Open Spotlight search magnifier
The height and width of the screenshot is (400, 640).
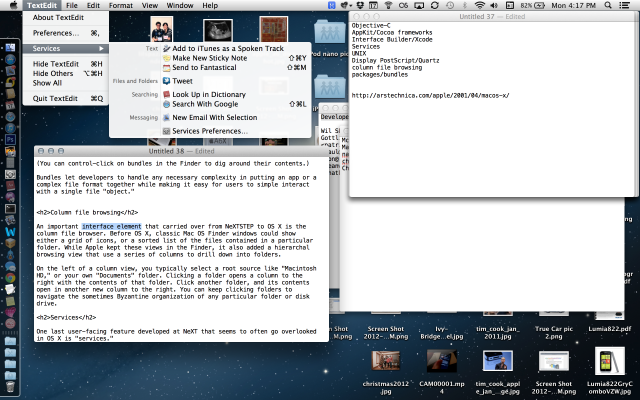[x=608, y=5]
